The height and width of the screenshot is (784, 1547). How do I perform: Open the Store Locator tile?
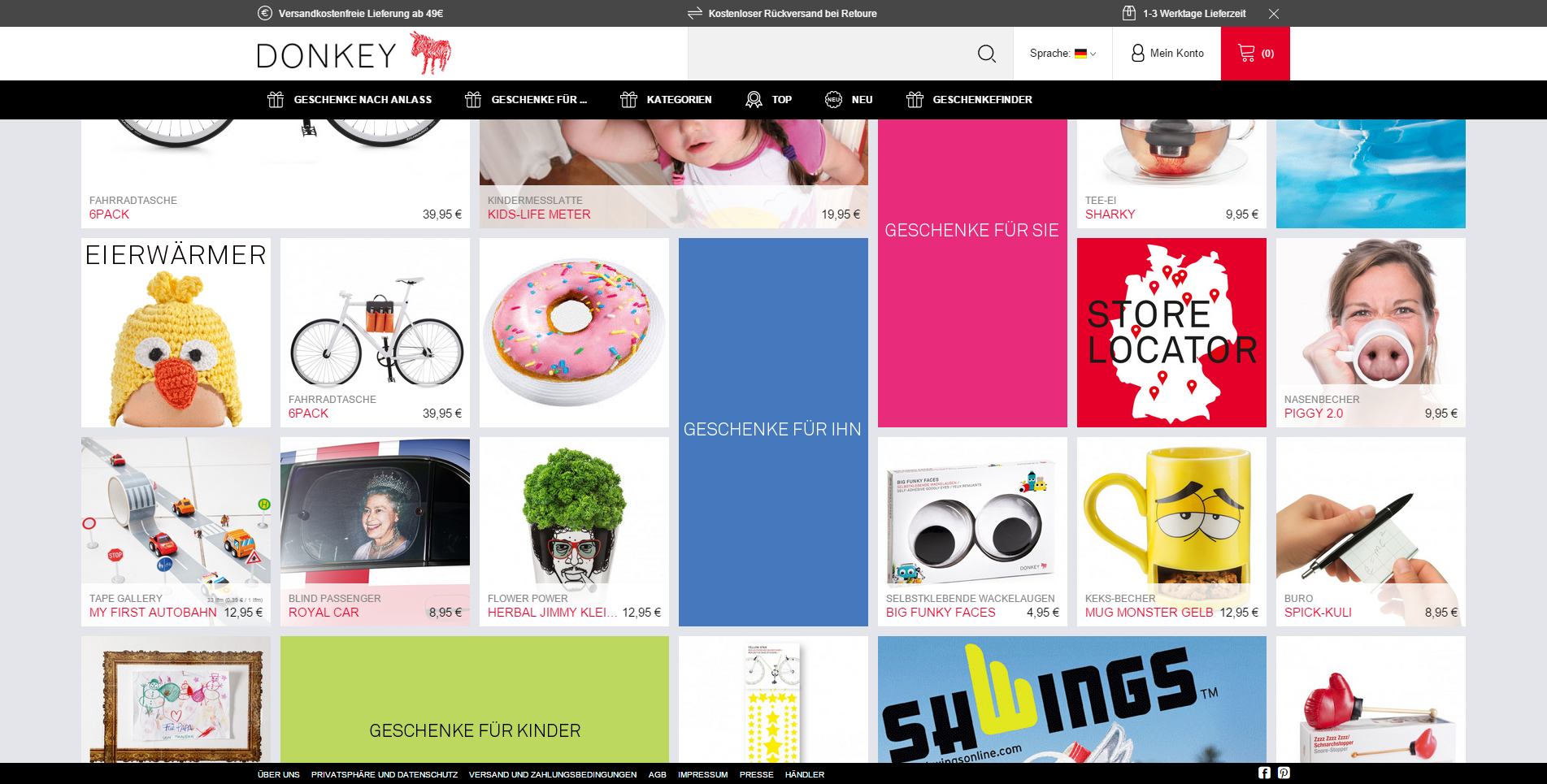pyautogui.click(x=1171, y=332)
